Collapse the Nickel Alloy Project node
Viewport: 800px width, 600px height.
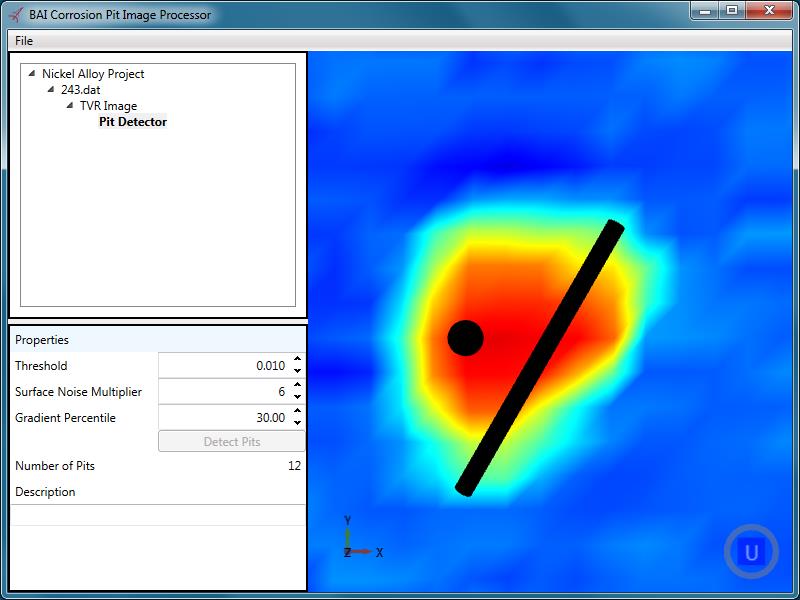[x=33, y=73]
